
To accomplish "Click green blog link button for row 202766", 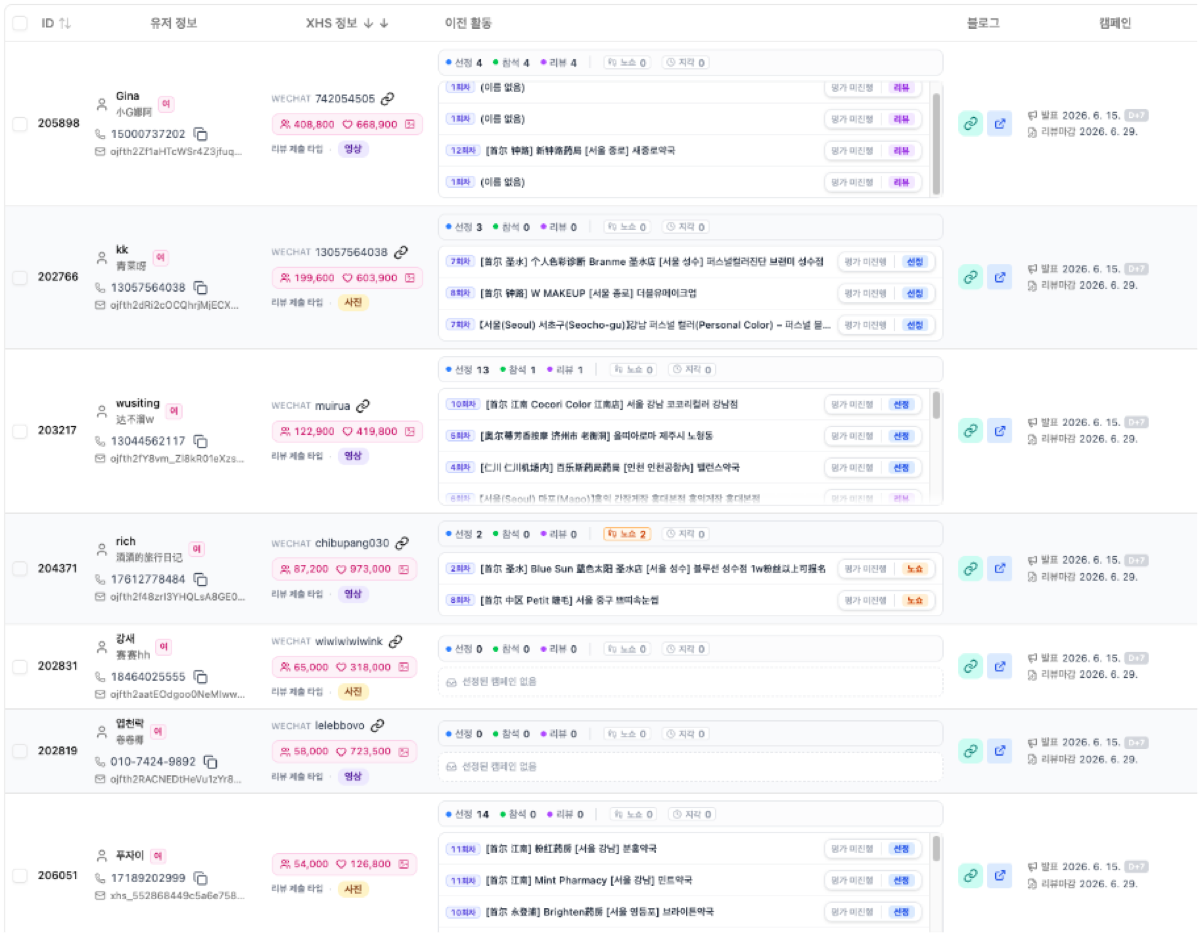I will click(970, 277).
